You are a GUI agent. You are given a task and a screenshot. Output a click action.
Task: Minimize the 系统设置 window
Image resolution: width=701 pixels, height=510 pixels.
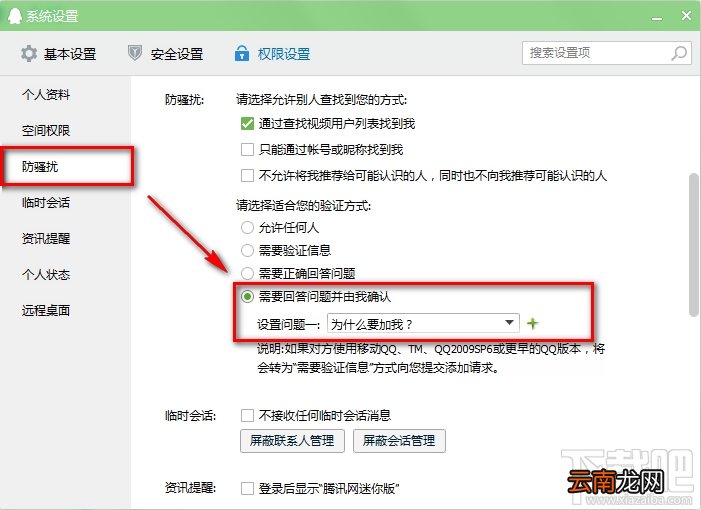tap(656, 17)
